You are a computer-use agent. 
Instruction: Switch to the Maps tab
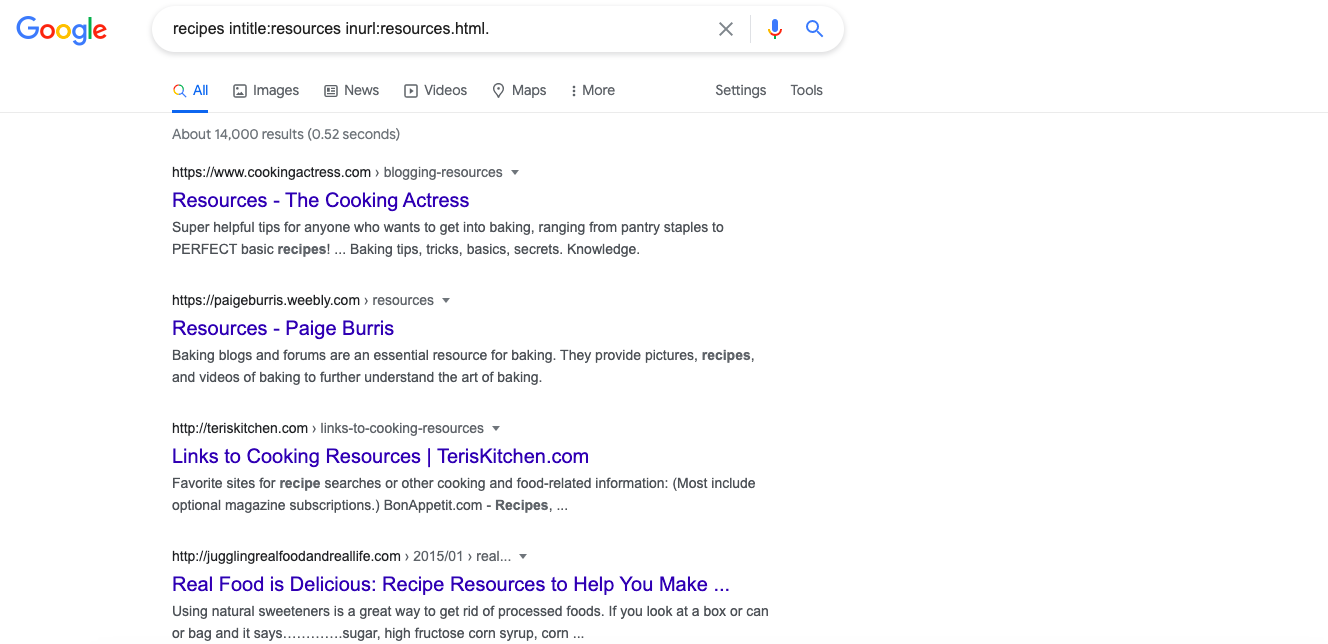coord(519,90)
